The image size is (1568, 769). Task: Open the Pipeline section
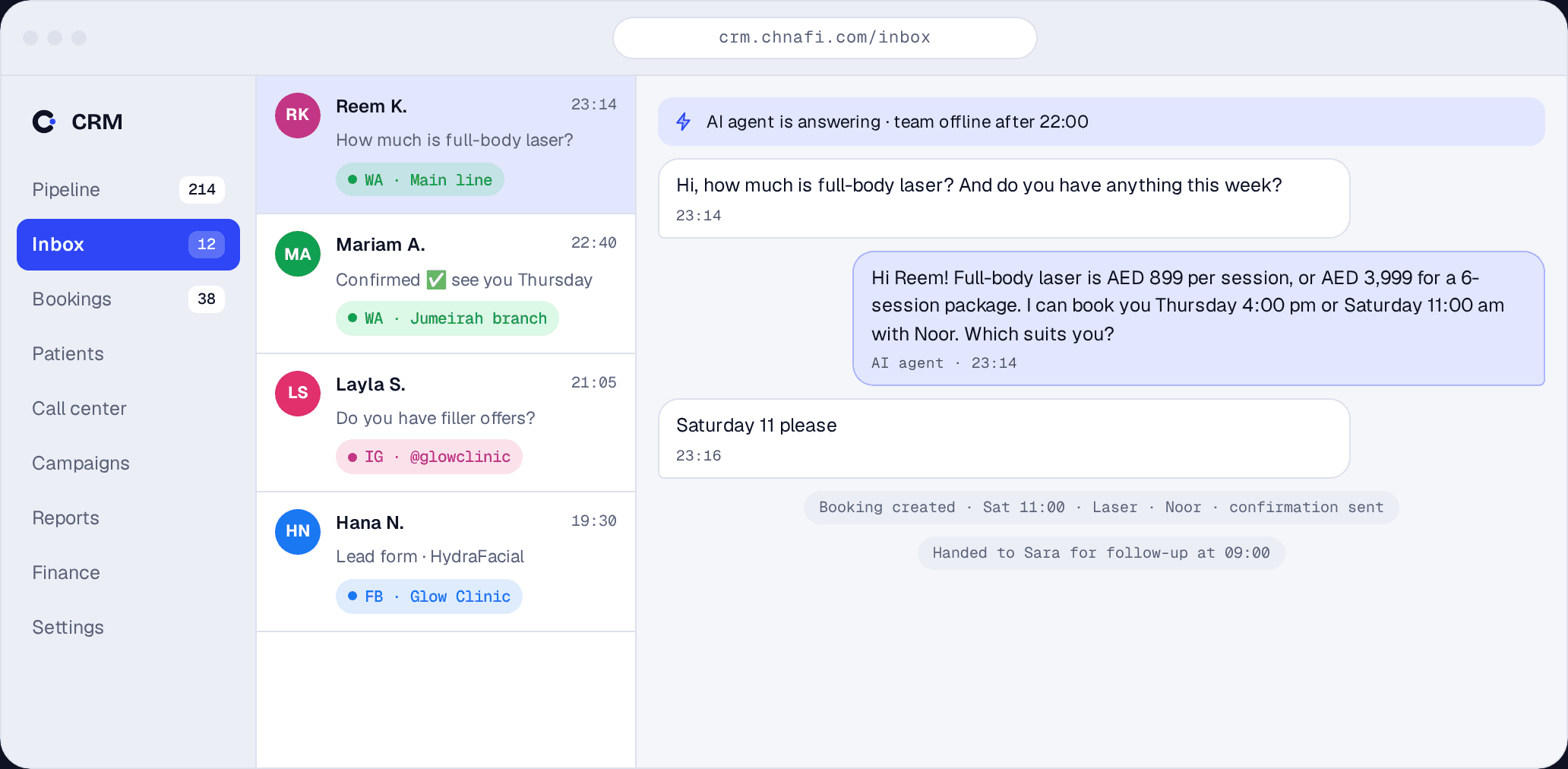click(128, 190)
